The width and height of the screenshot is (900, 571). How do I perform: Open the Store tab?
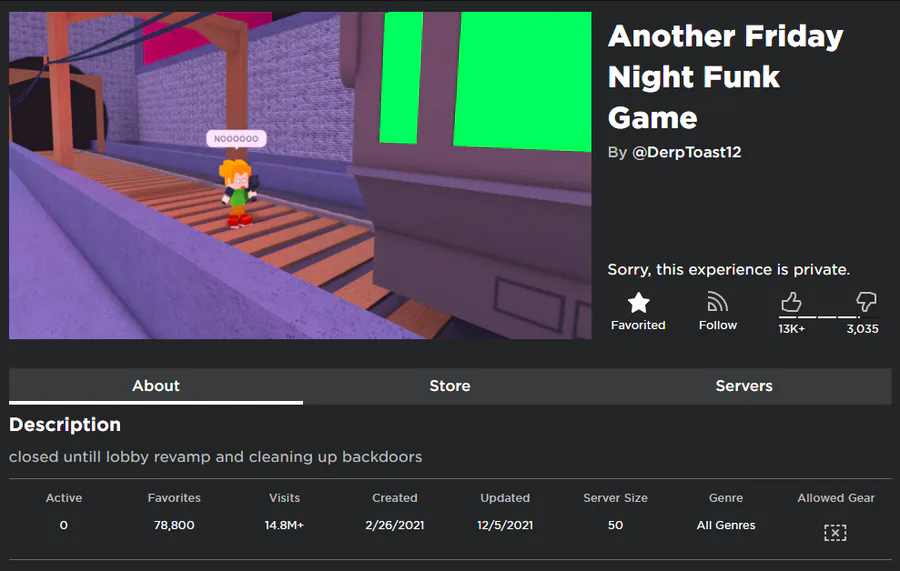450,386
